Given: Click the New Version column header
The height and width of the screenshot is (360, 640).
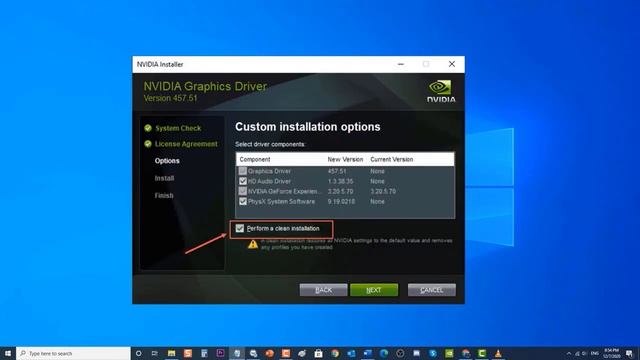Looking at the screenshot, I should (345, 159).
